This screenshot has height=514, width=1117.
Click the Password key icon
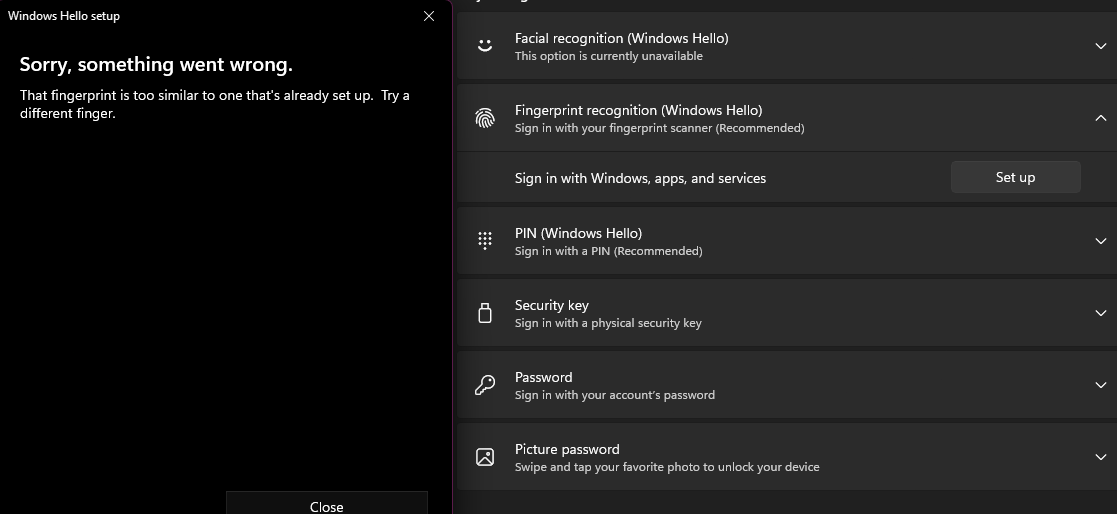pyautogui.click(x=485, y=385)
